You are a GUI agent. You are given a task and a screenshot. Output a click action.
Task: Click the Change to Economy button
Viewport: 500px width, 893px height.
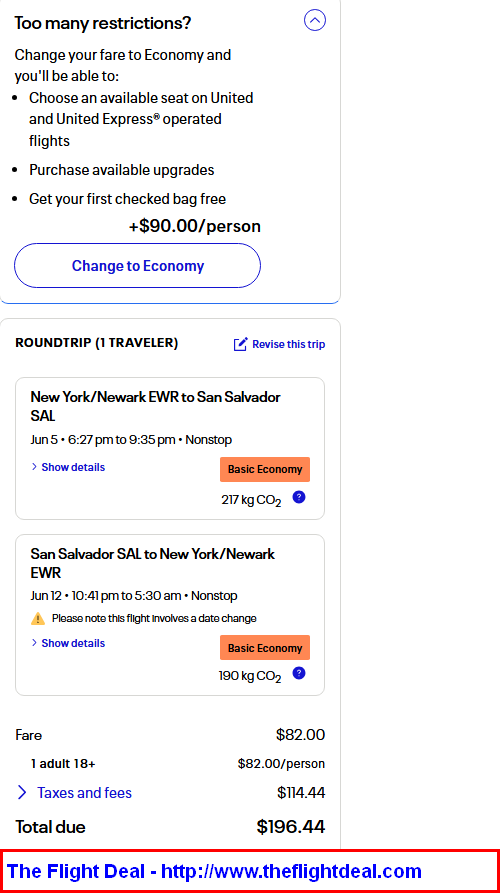(137, 265)
